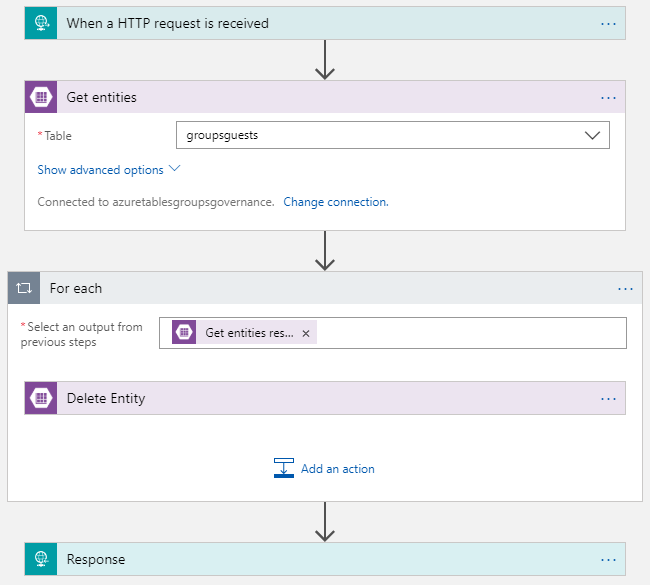Open the For each ellipsis menu
Screen dimensions: 650x585
tap(625, 289)
